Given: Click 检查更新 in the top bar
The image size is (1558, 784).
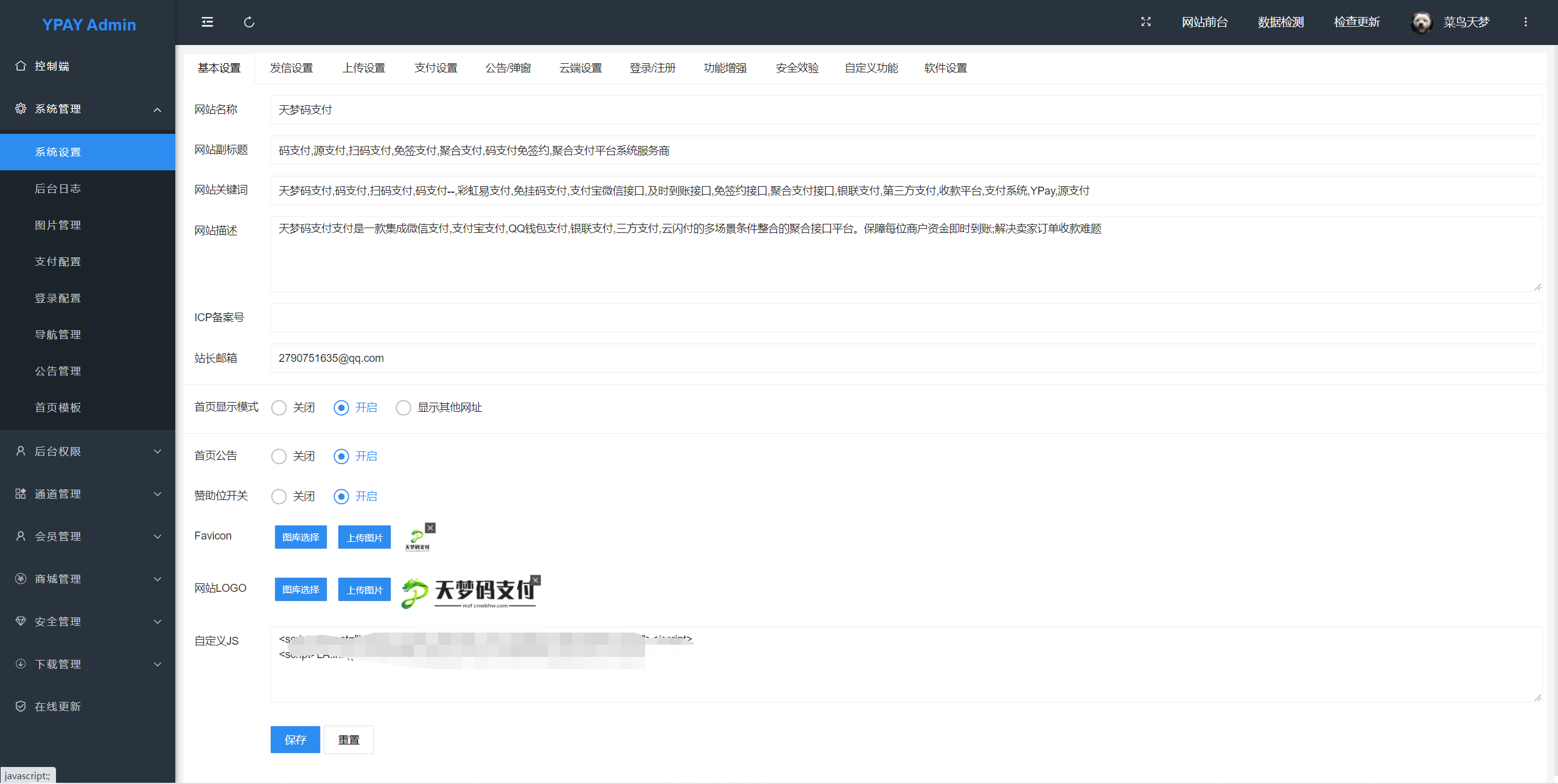Looking at the screenshot, I should [x=1357, y=23].
